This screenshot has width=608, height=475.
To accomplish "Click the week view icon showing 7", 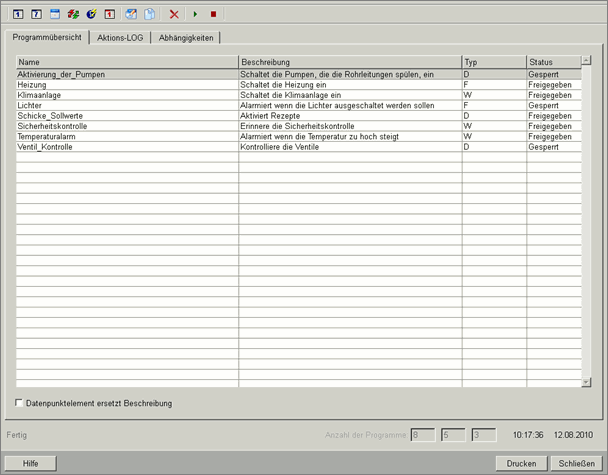I will (37, 15).
